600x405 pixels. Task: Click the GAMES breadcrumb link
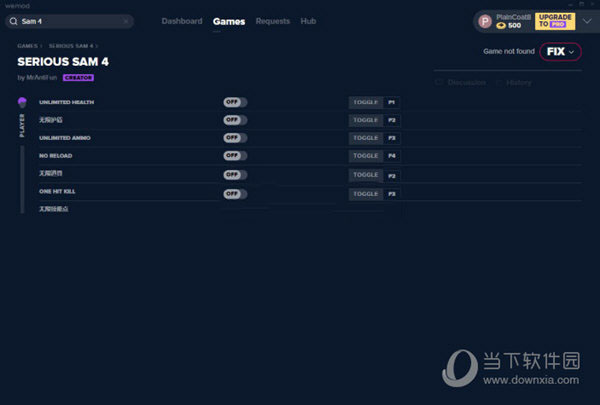coord(27,46)
